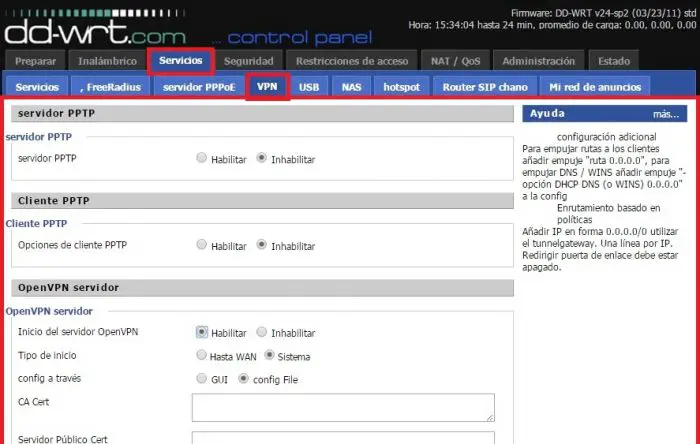The image size is (700, 444).
Task: Open the NAS sub-tab
Action: pyautogui.click(x=351, y=87)
